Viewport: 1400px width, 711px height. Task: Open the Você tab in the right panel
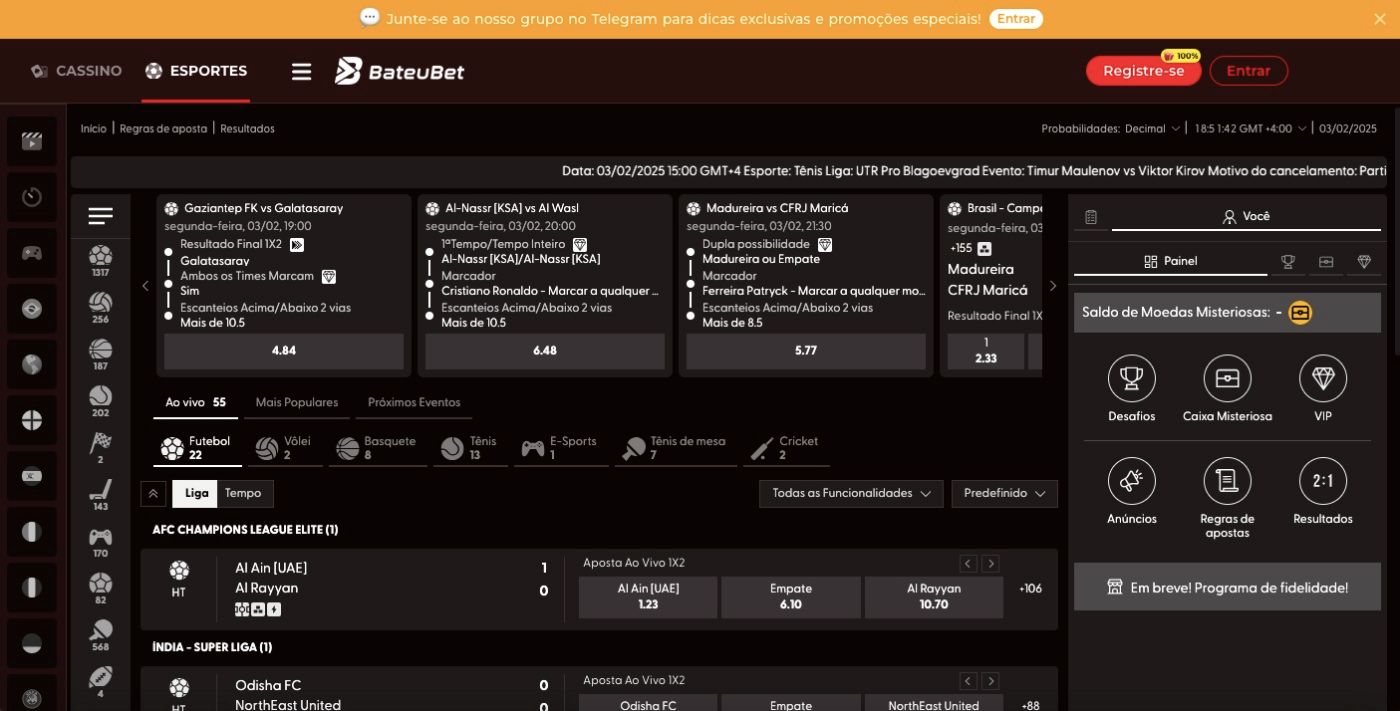coord(1246,217)
